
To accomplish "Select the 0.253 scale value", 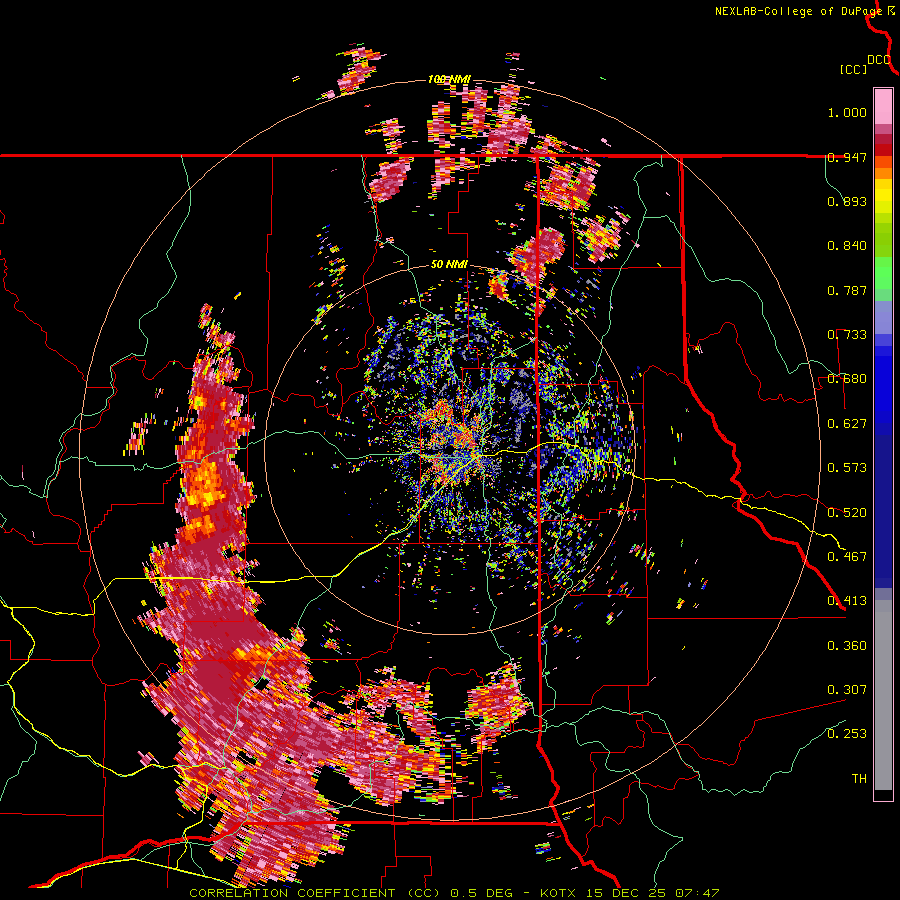I will click(847, 734).
